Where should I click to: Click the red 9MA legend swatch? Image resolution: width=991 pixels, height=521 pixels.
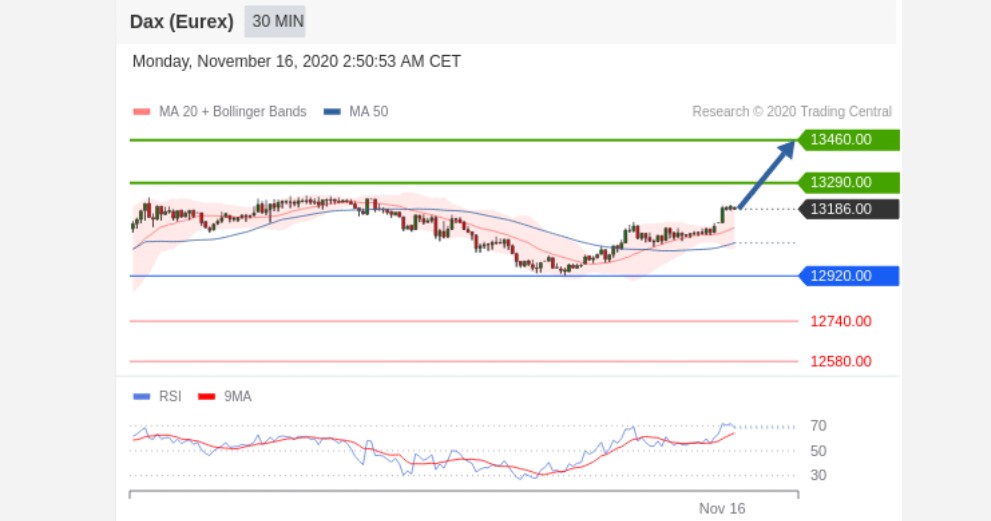coord(206,396)
